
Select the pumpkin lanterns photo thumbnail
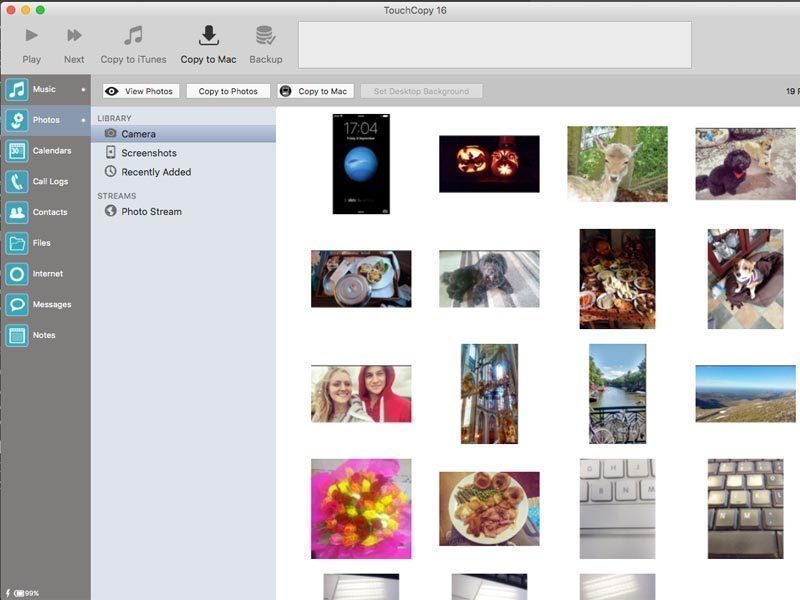pyautogui.click(x=489, y=164)
